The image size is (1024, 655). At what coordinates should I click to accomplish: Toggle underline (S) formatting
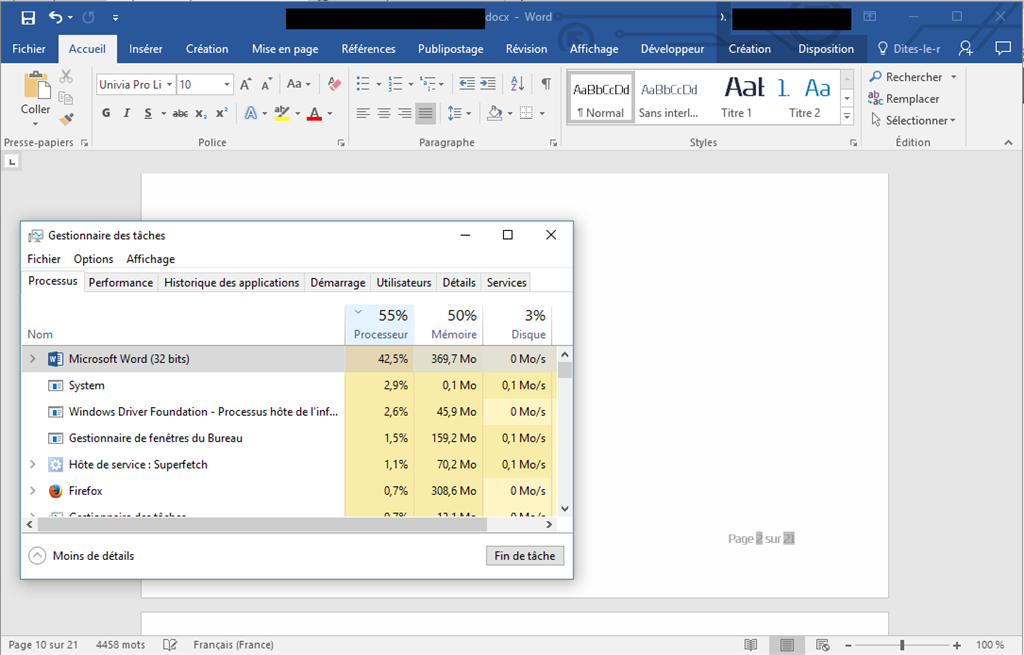(148, 113)
